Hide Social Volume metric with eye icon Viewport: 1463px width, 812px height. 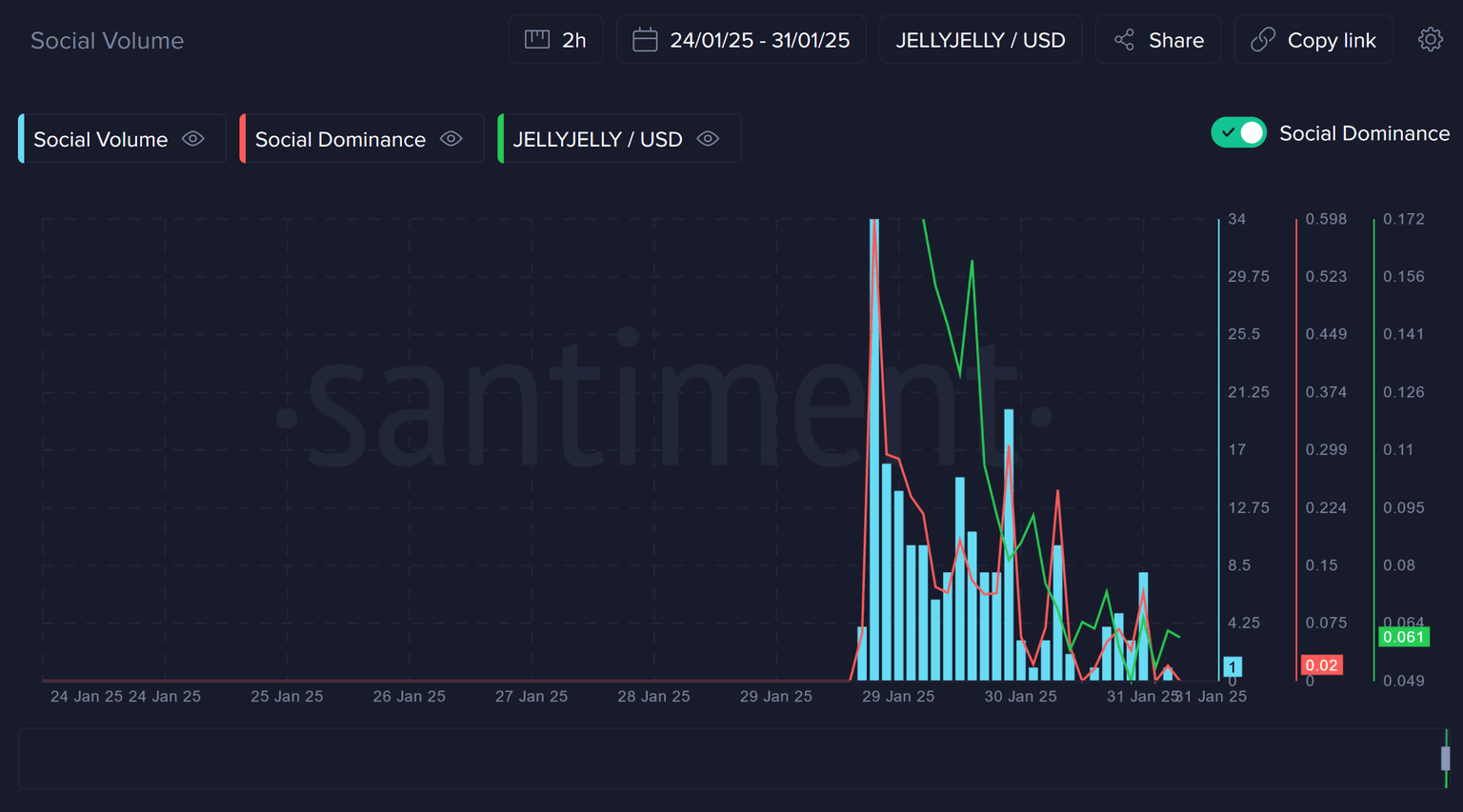point(193,139)
